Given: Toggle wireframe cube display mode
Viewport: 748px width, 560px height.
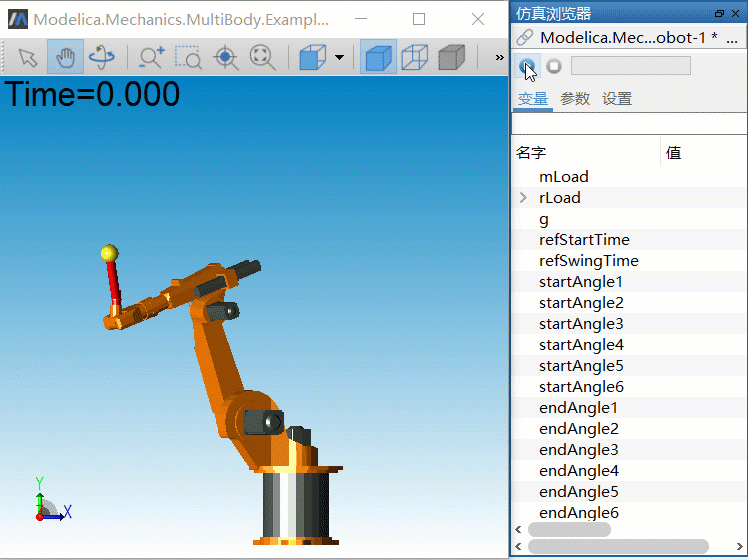Looking at the screenshot, I should (x=414, y=58).
